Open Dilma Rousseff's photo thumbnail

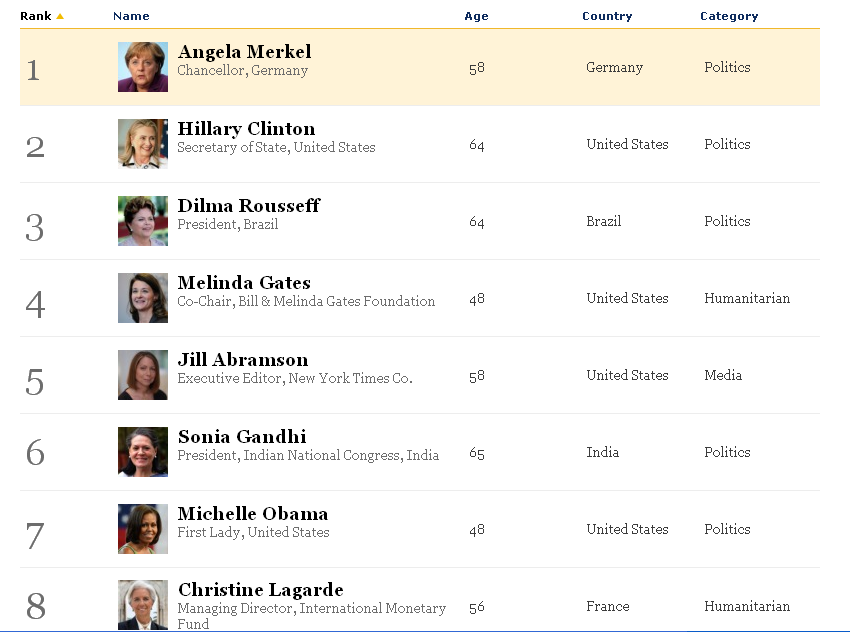[x=143, y=221]
